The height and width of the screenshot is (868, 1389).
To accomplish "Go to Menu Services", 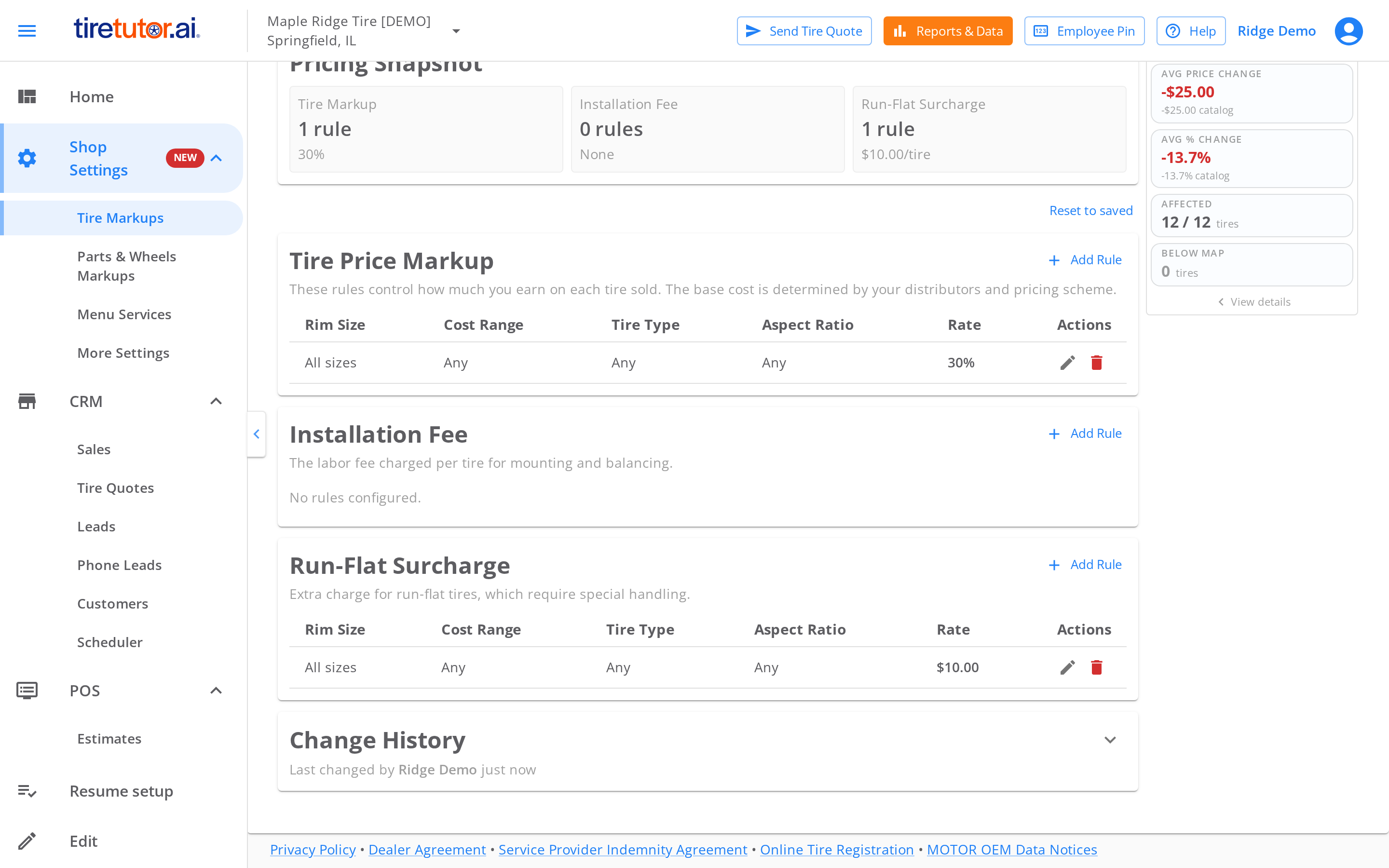I will [x=124, y=314].
